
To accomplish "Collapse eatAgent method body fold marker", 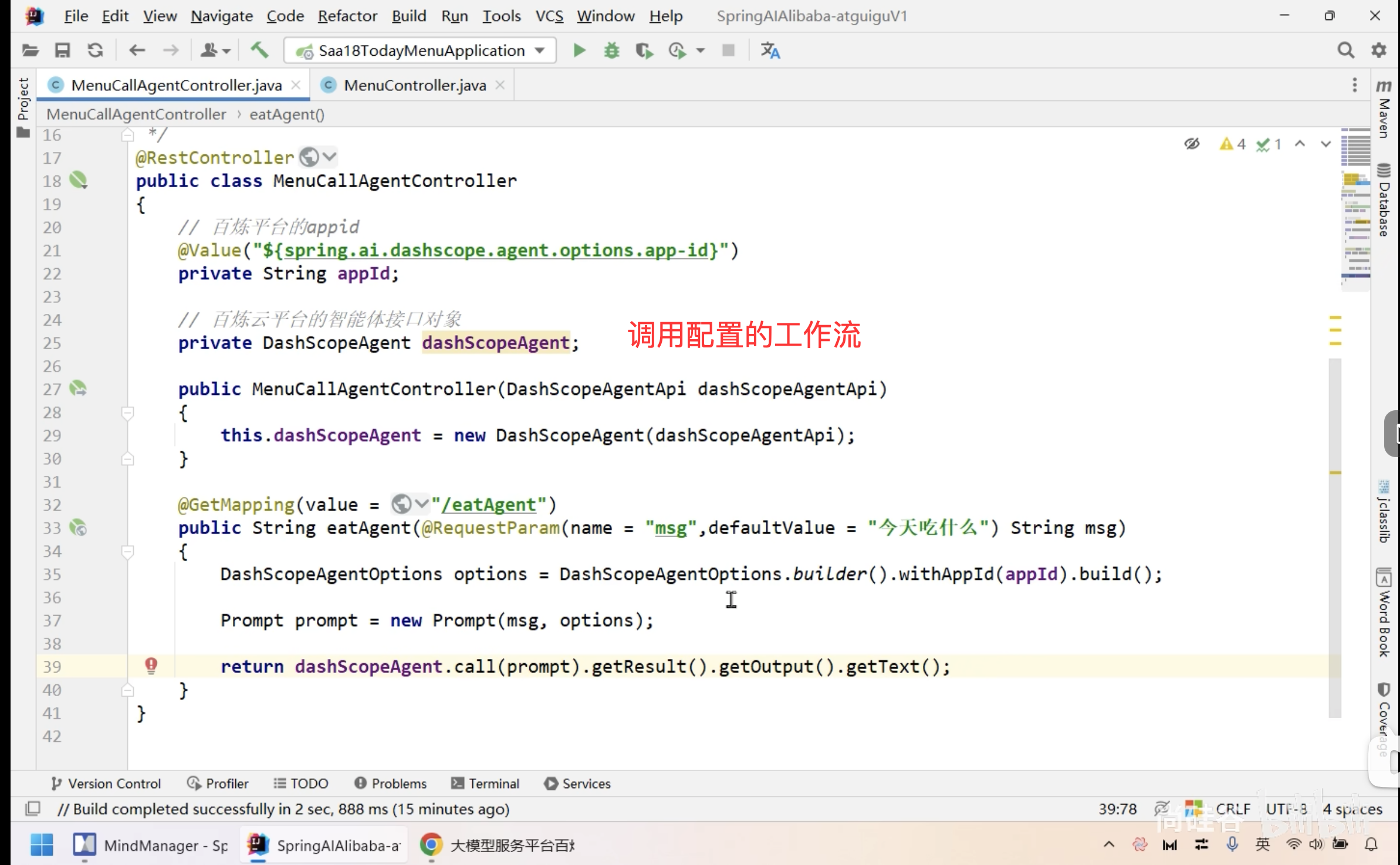I will coord(127,551).
